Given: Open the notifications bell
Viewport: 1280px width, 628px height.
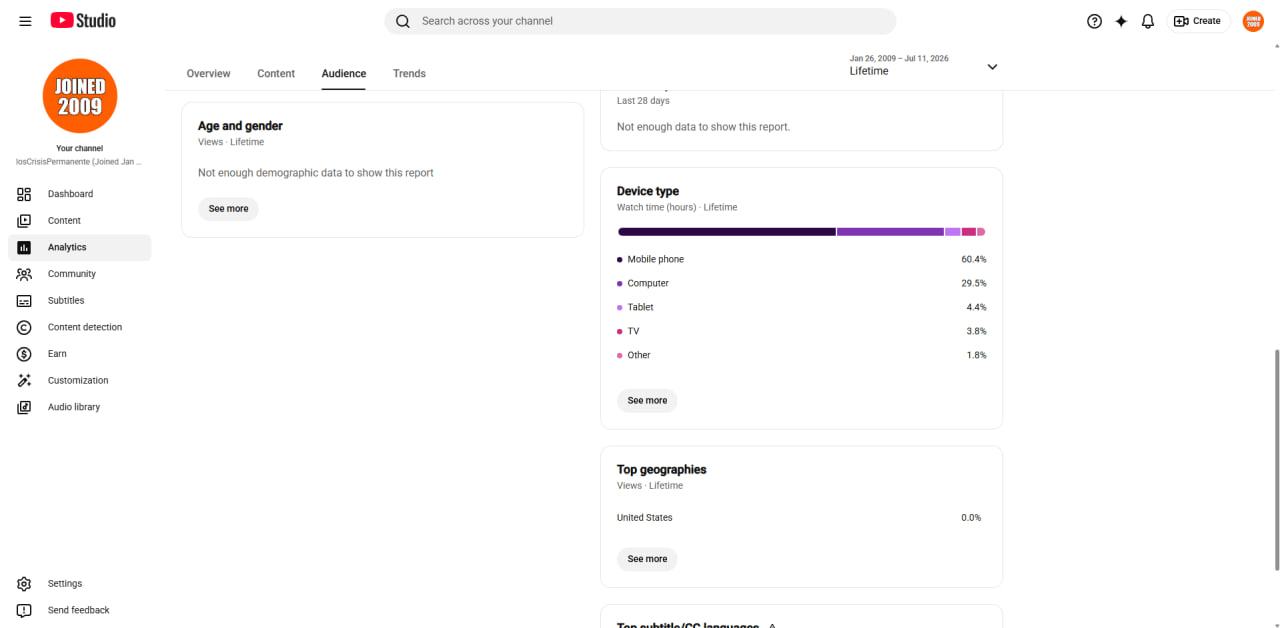Looking at the screenshot, I should (x=1148, y=21).
